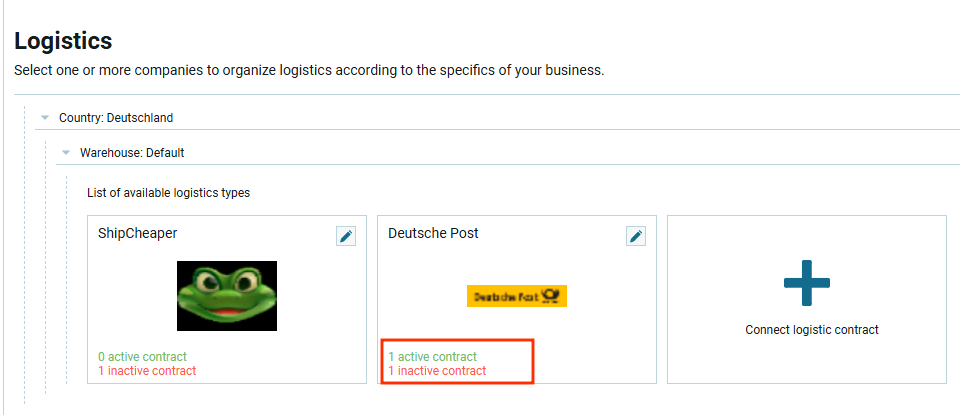
Task: Click the large plus icon
Action: pyautogui.click(x=806, y=283)
